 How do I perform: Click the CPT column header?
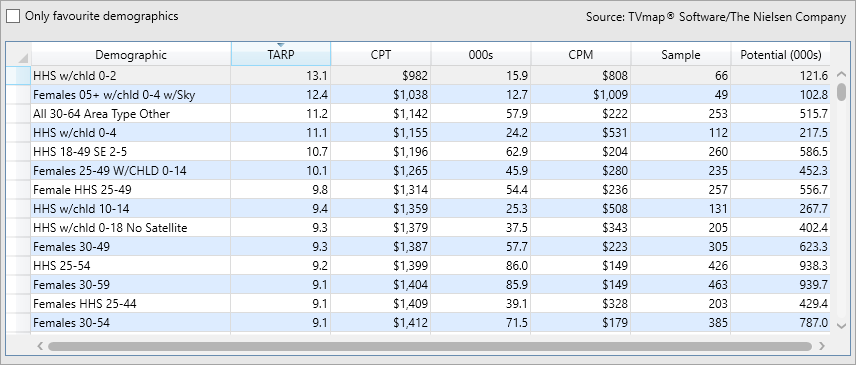381,55
